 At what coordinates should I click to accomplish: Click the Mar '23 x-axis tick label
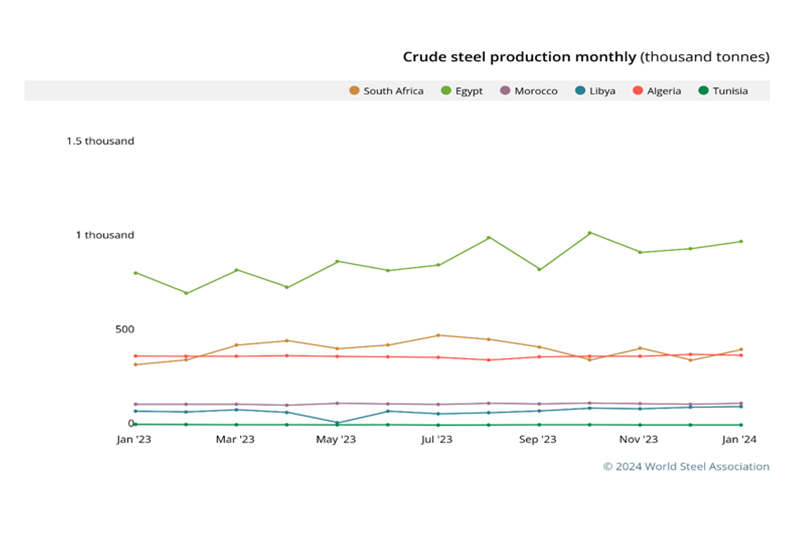coord(236,439)
